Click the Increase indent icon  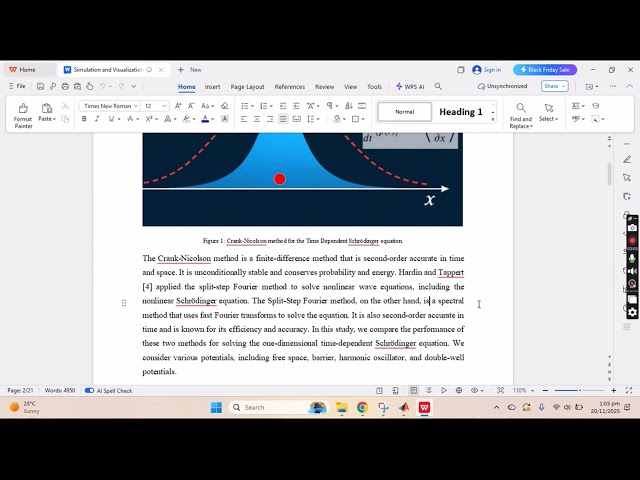(x=296, y=106)
